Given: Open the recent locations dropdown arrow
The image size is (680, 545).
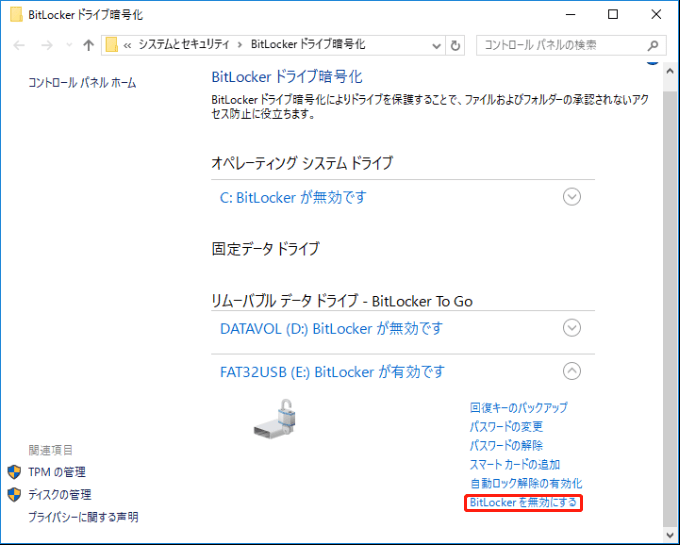Looking at the screenshot, I should [69, 45].
